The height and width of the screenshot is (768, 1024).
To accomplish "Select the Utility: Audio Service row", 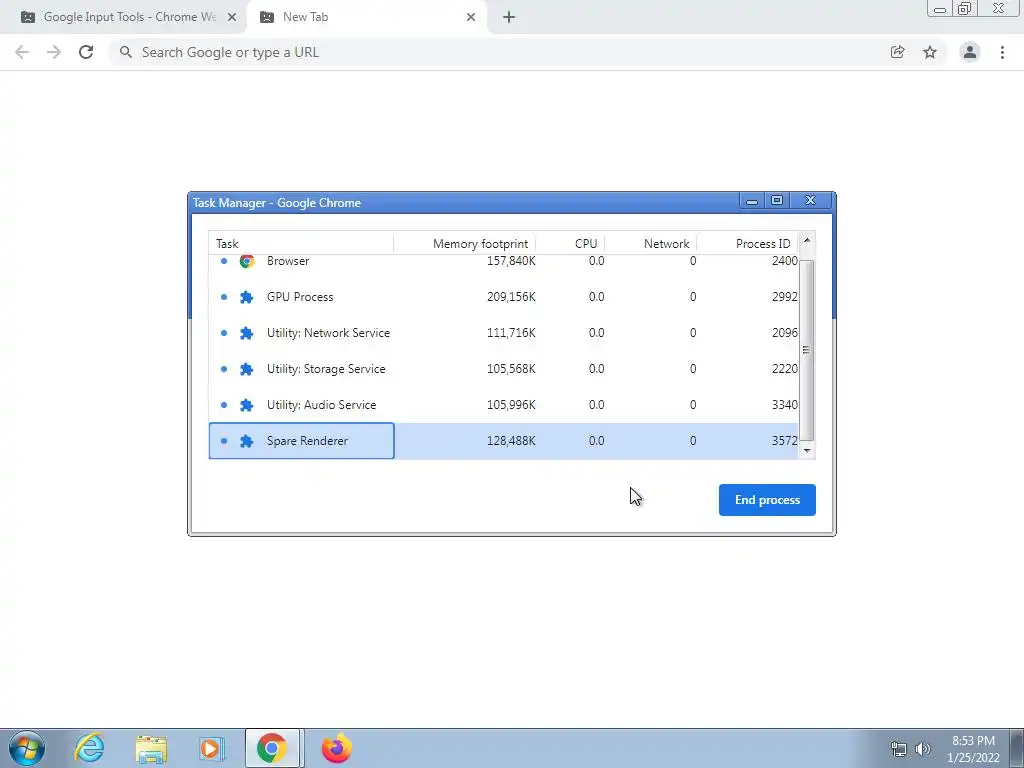I will [503, 405].
